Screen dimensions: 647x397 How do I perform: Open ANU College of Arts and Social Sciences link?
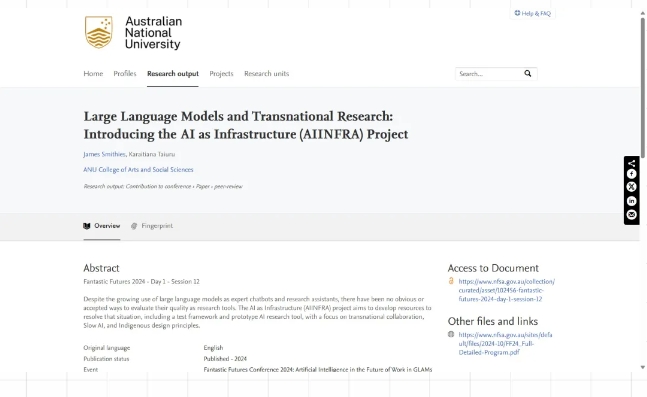coord(138,170)
